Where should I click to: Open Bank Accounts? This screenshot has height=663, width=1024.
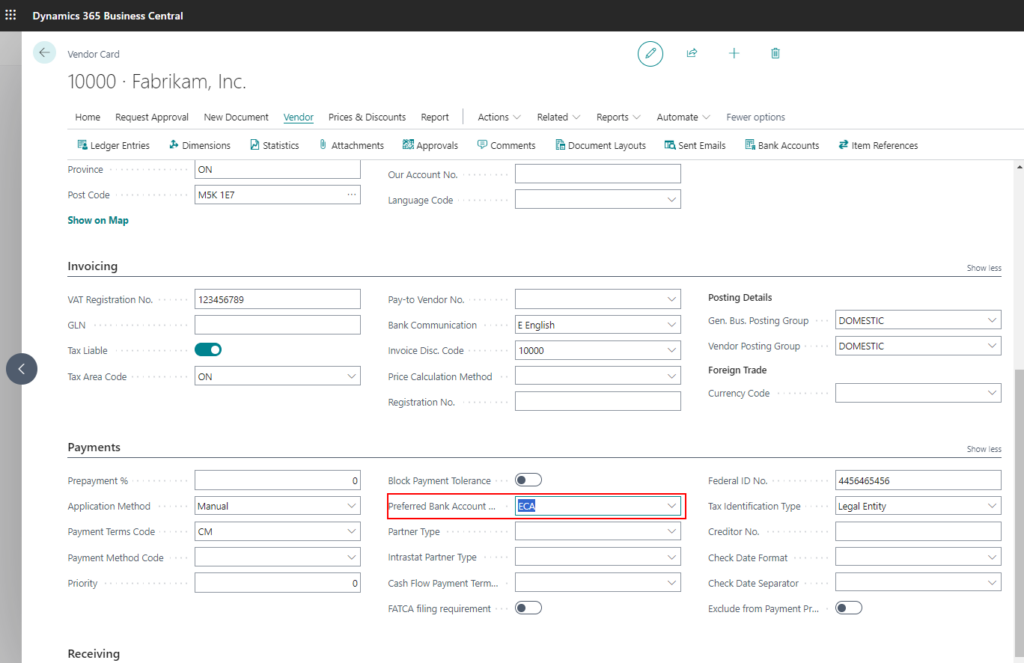coord(782,145)
